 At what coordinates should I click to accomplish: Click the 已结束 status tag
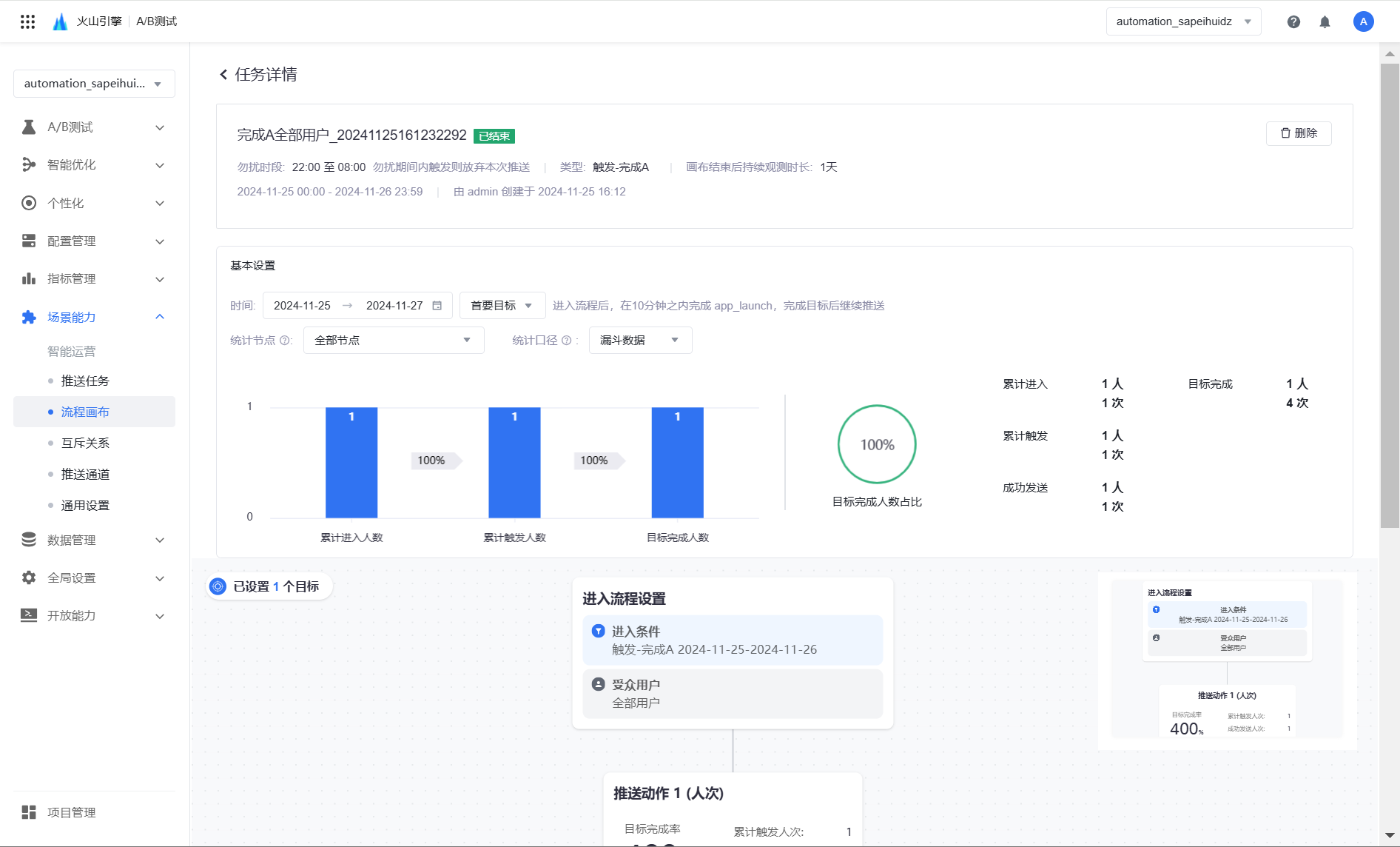pyautogui.click(x=494, y=136)
